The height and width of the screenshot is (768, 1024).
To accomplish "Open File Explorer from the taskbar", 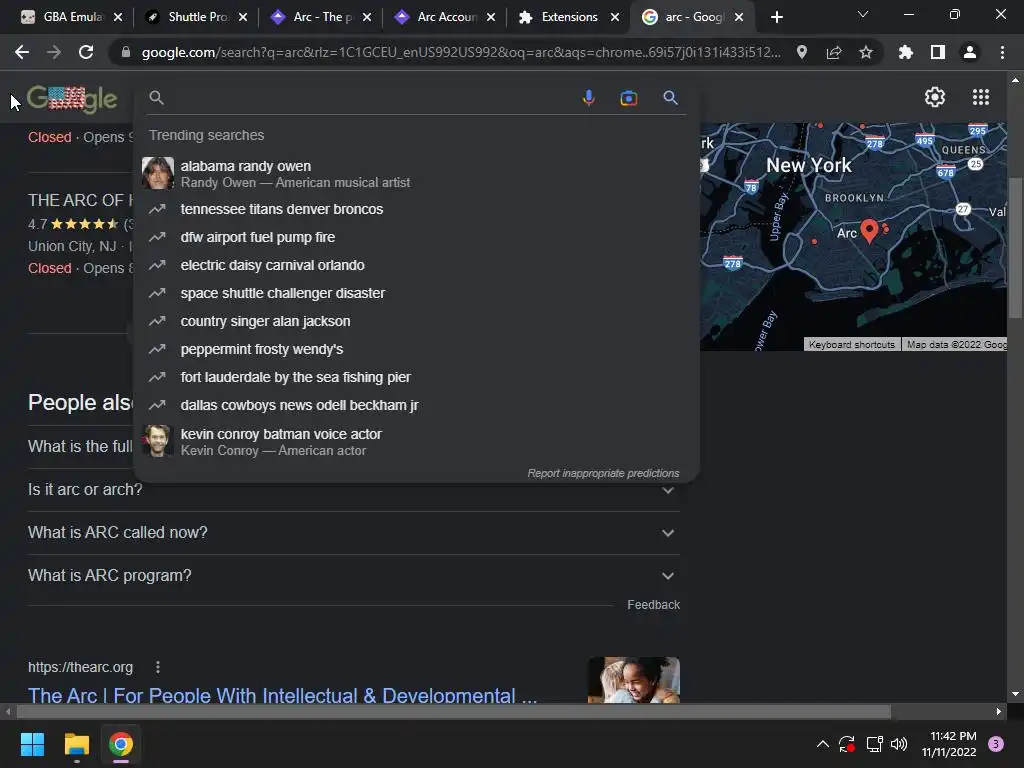I will coord(76,744).
